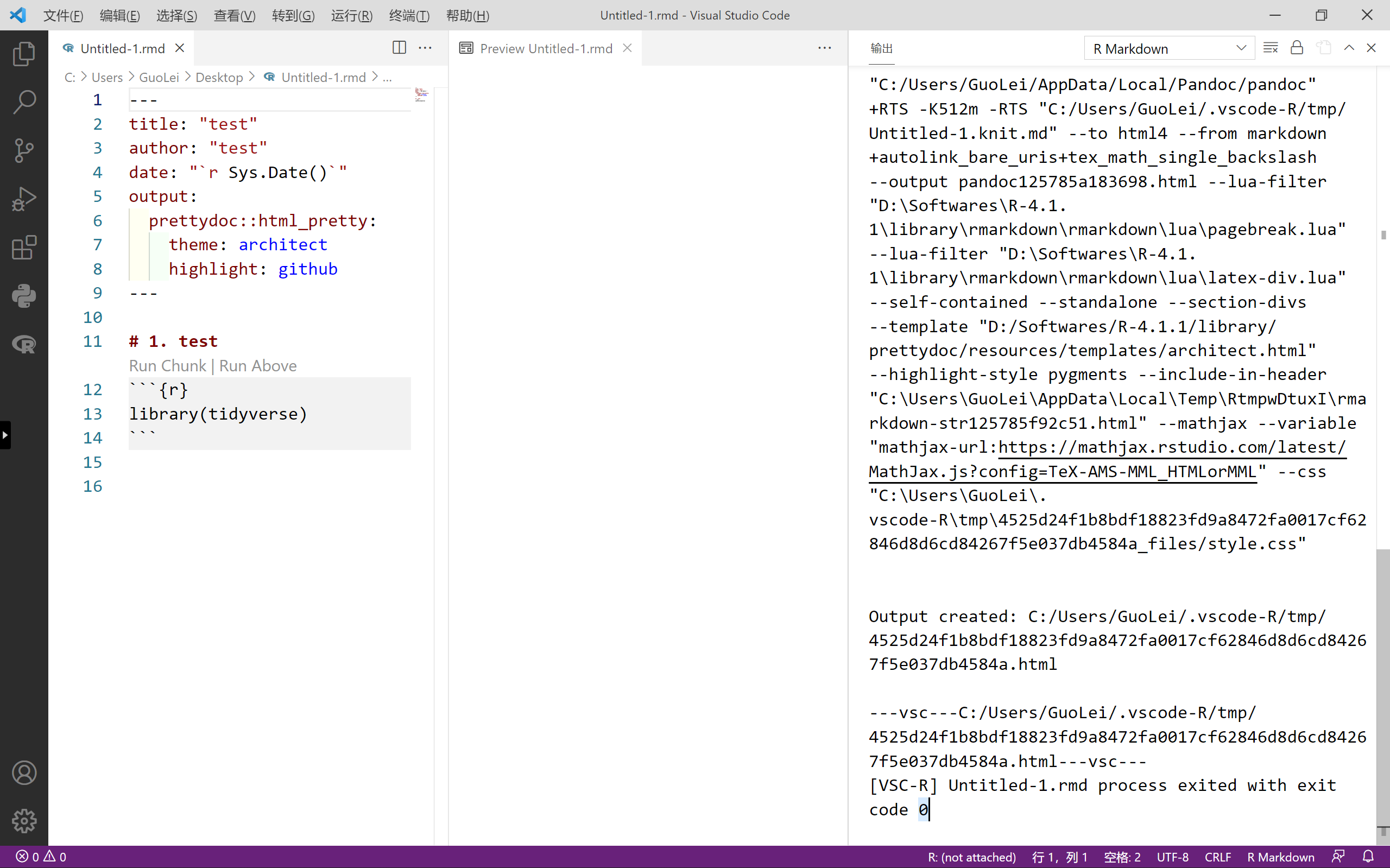Viewport: 1390px width, 868px height.
Task: Click the Run Above code lens link
Action: [257, 366]
